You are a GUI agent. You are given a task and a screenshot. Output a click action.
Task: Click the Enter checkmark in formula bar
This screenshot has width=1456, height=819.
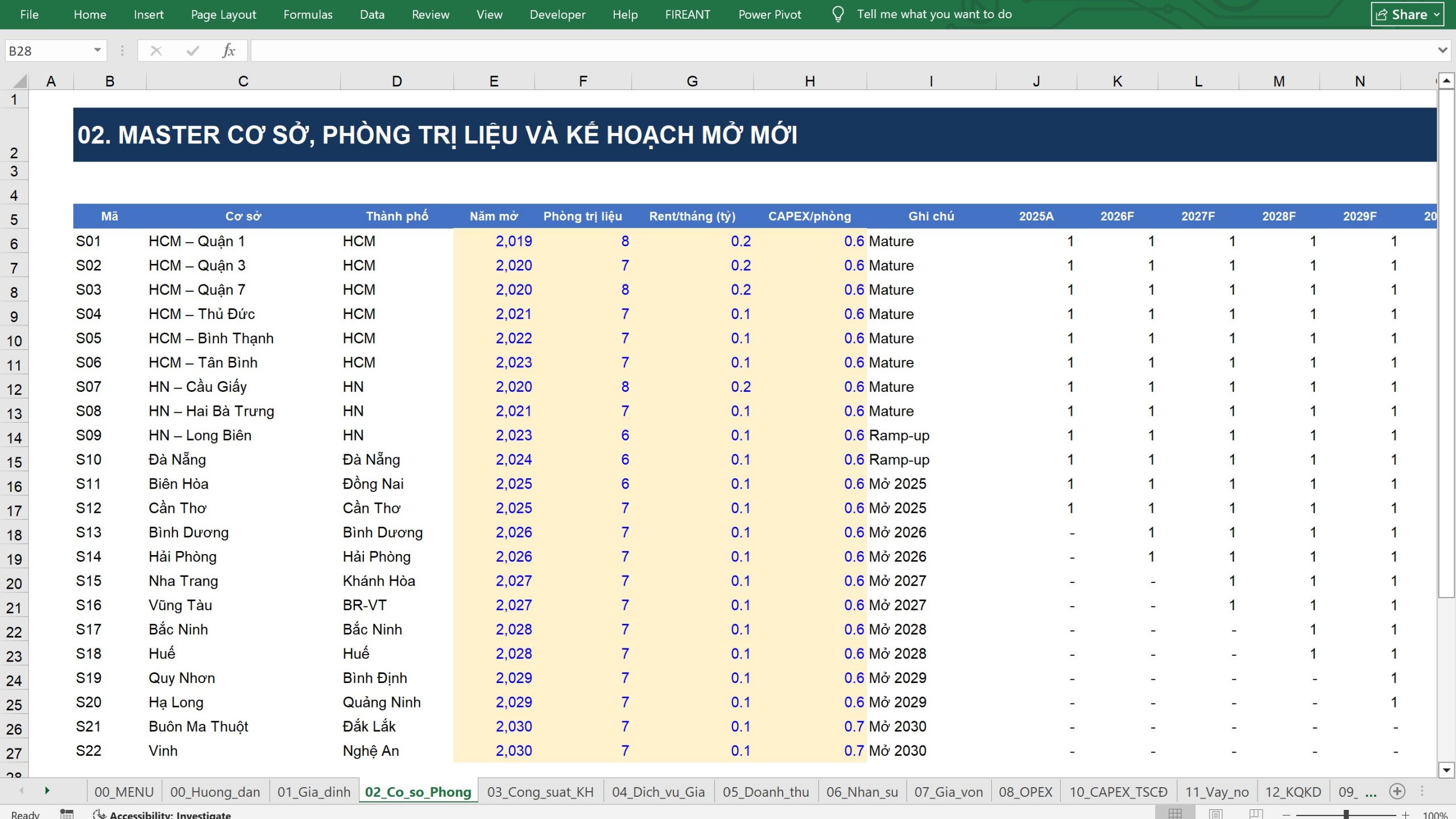click(x=193, y=51)
